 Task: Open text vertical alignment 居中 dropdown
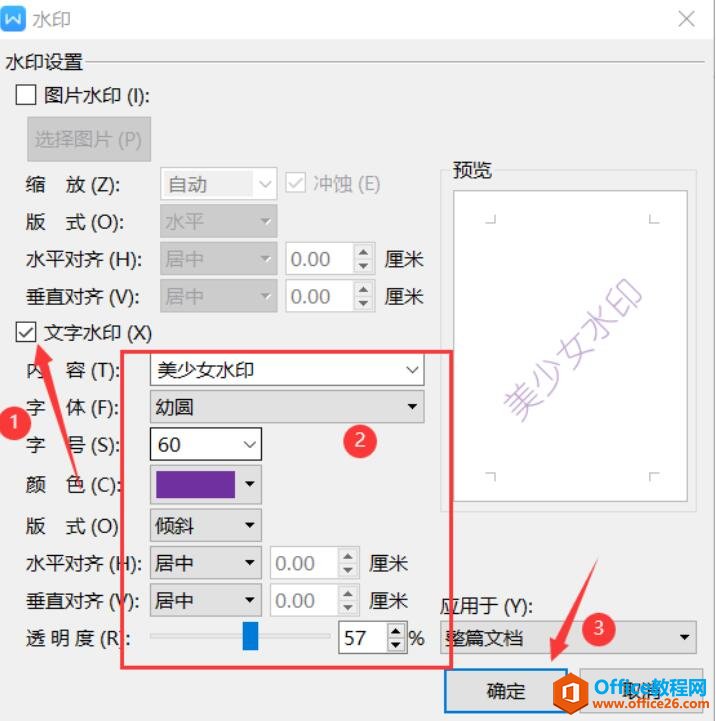206,600
